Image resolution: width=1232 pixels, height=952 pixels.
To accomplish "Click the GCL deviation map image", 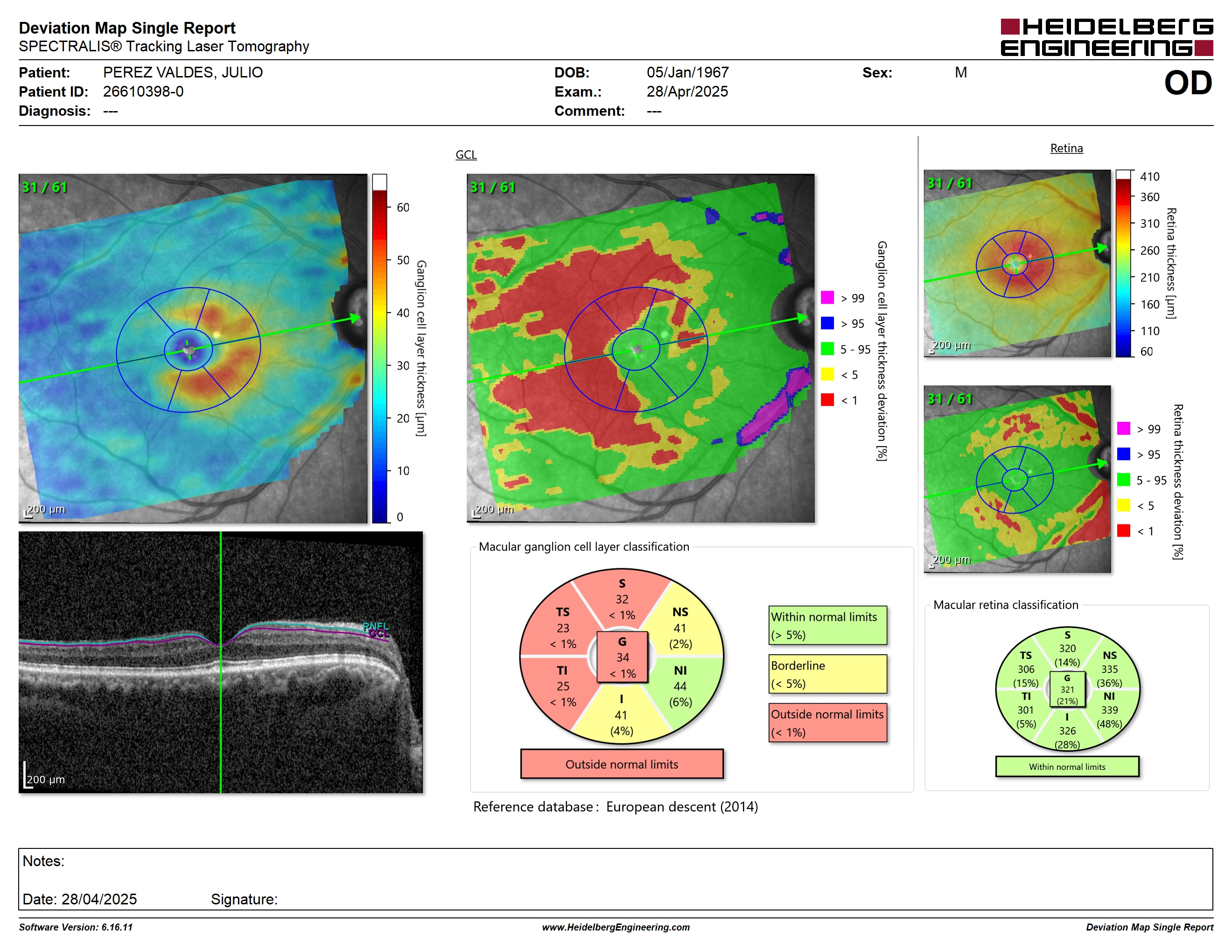I will [640, 348].
